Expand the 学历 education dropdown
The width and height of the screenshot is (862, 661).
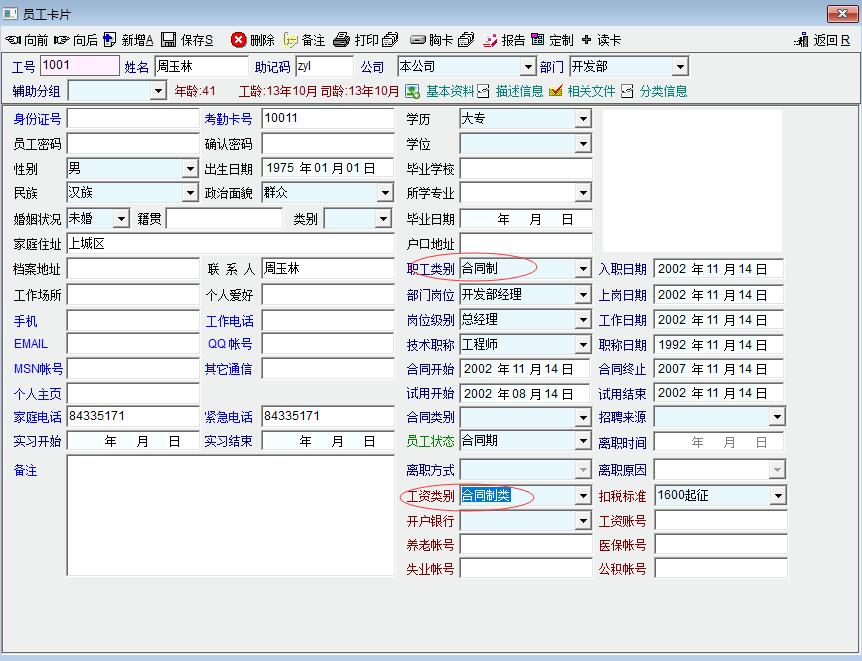583,119
